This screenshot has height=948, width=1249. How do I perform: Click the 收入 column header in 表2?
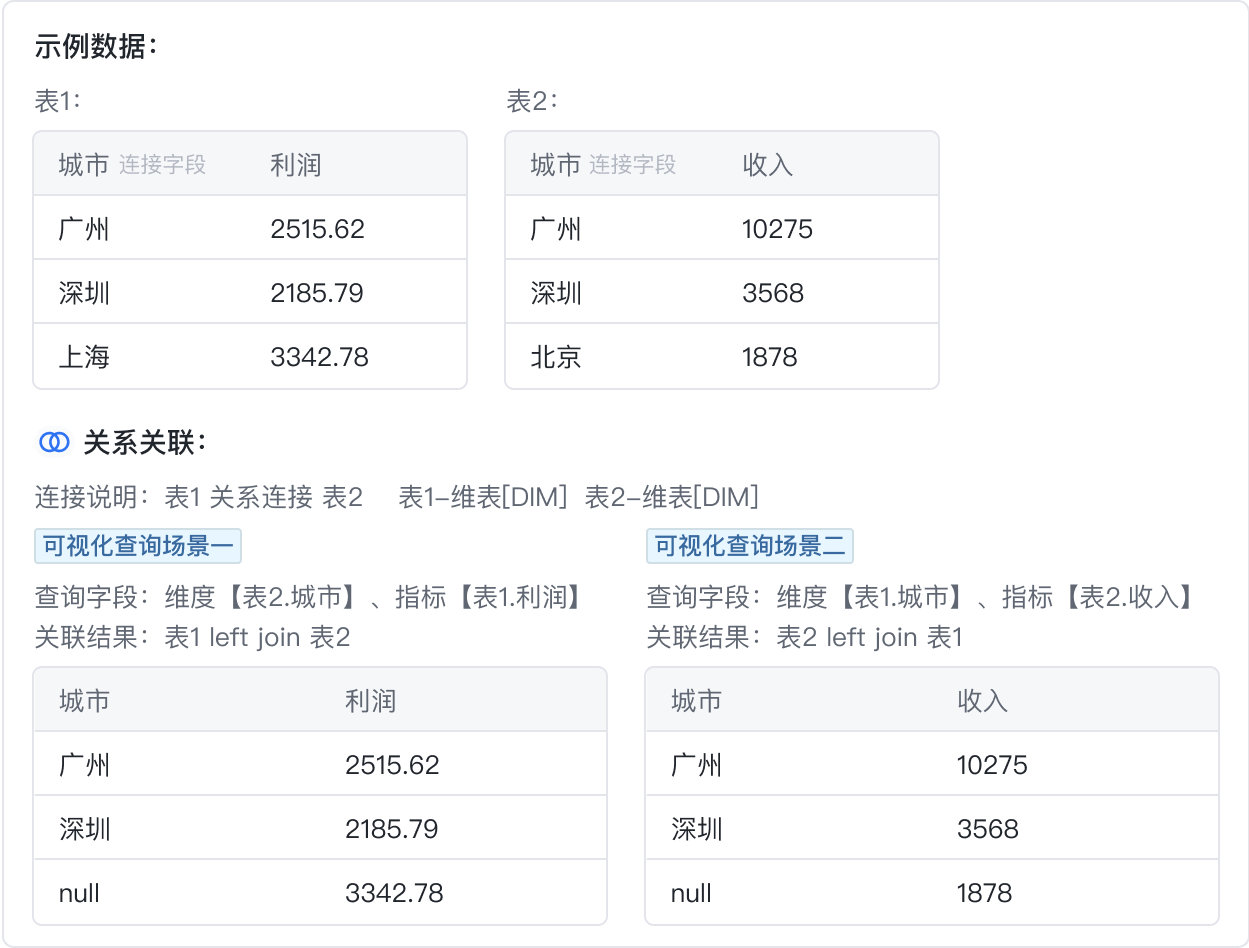pyautogui.click(x=767, y=165)
